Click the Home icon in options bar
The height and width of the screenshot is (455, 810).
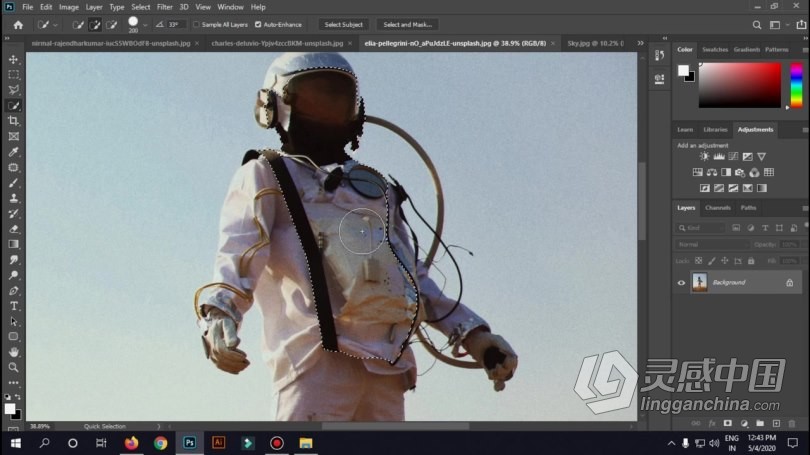(x=18, y=25)
